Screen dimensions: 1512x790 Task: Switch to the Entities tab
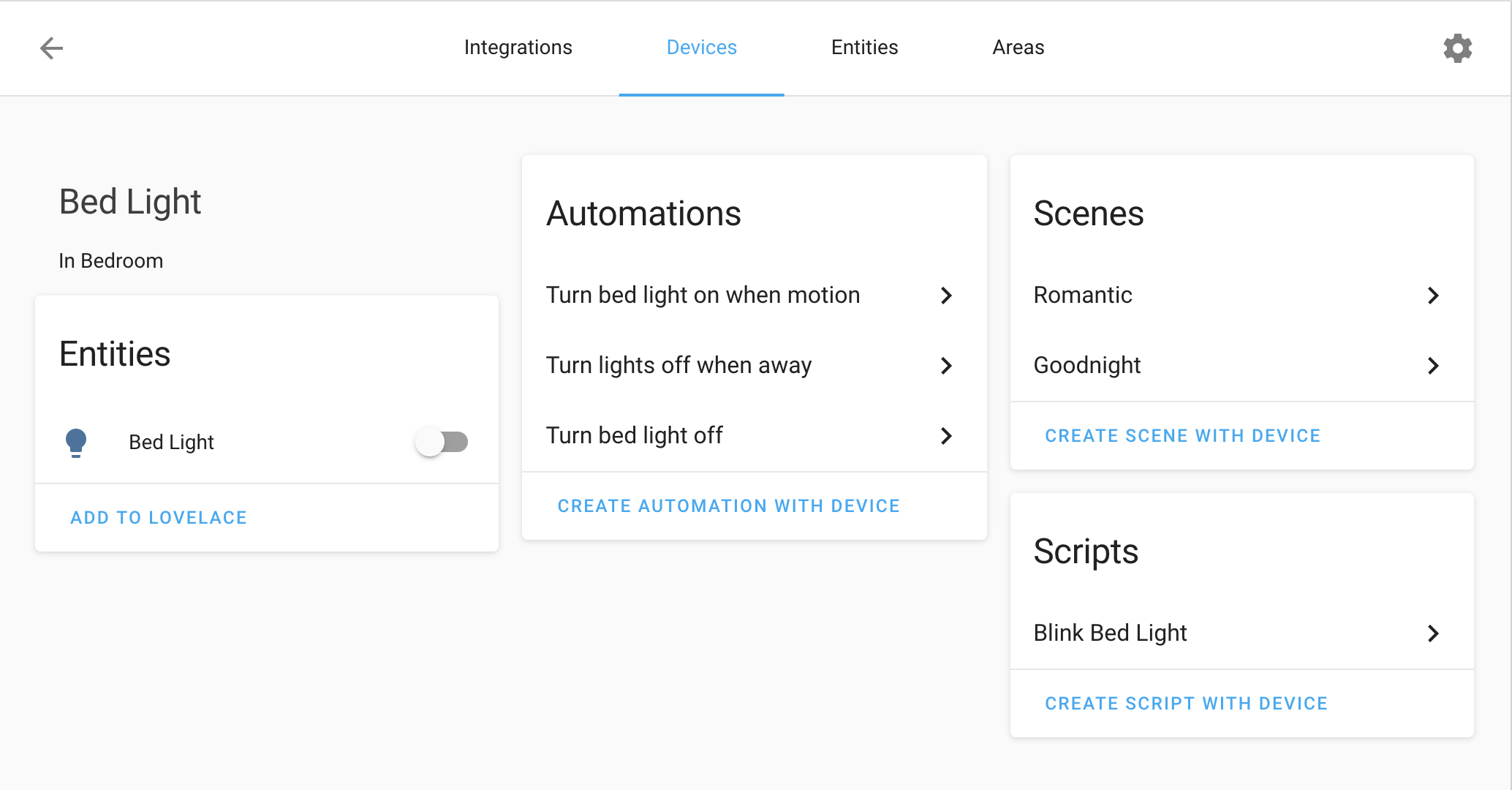click(x=864, y=48)
